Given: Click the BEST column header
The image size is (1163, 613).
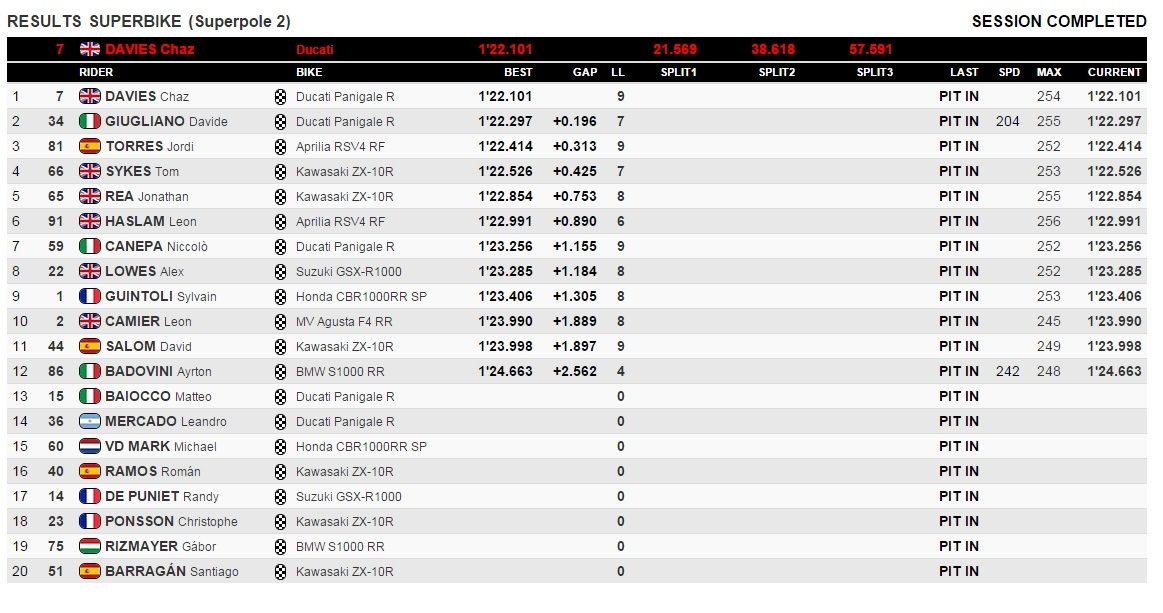Looking at the screenshot, I should pos(518,72).
